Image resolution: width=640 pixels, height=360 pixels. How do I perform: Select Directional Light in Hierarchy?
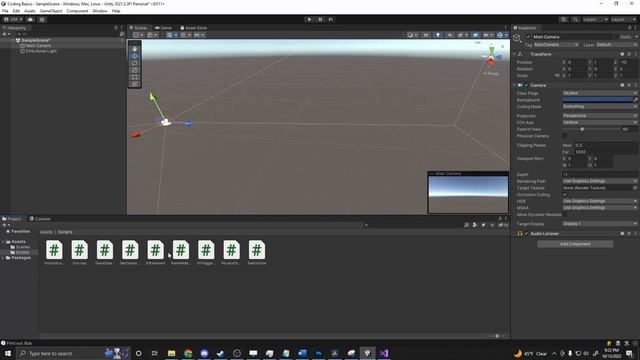tap(41, 51)
